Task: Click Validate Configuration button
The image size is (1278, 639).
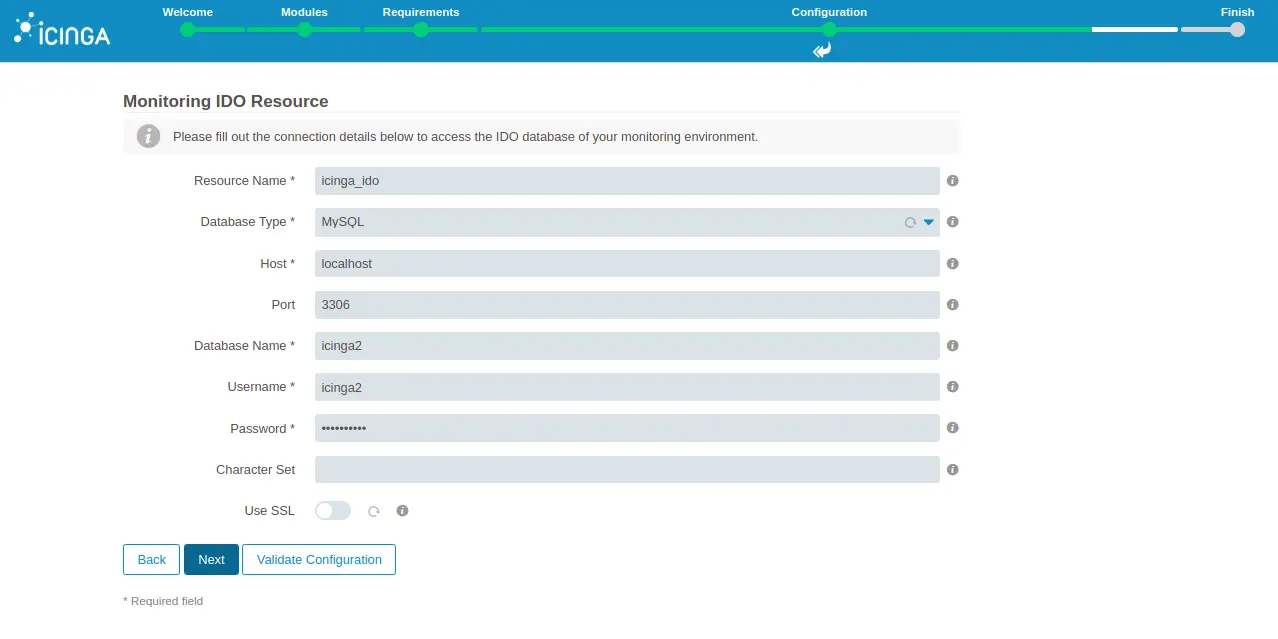Action: click(x=319, y=560)
